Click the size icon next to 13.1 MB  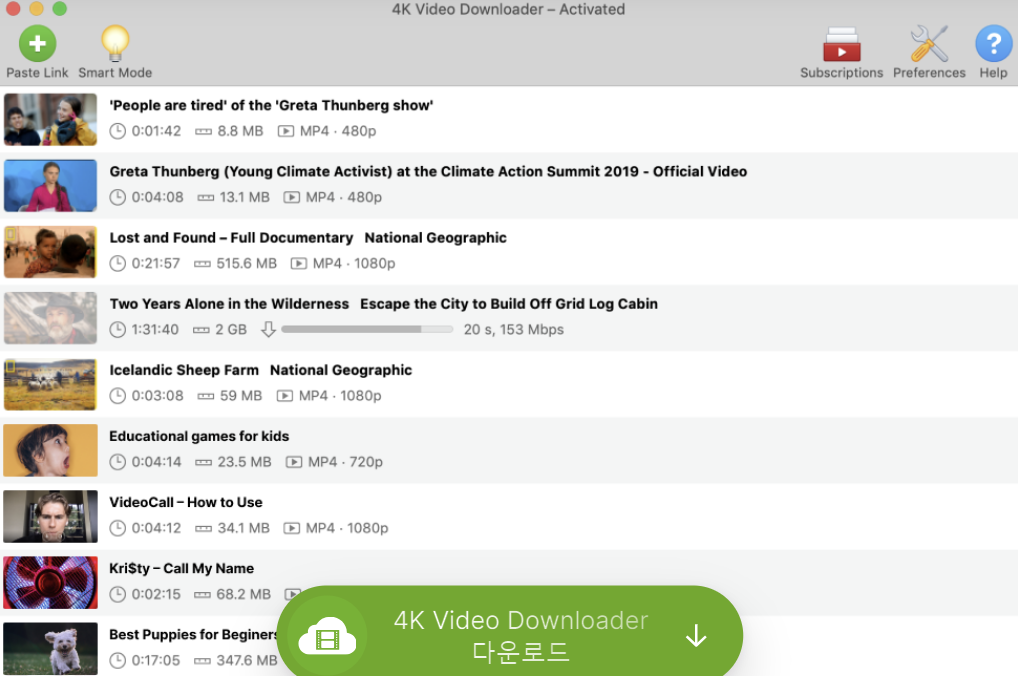pos(206,197)
